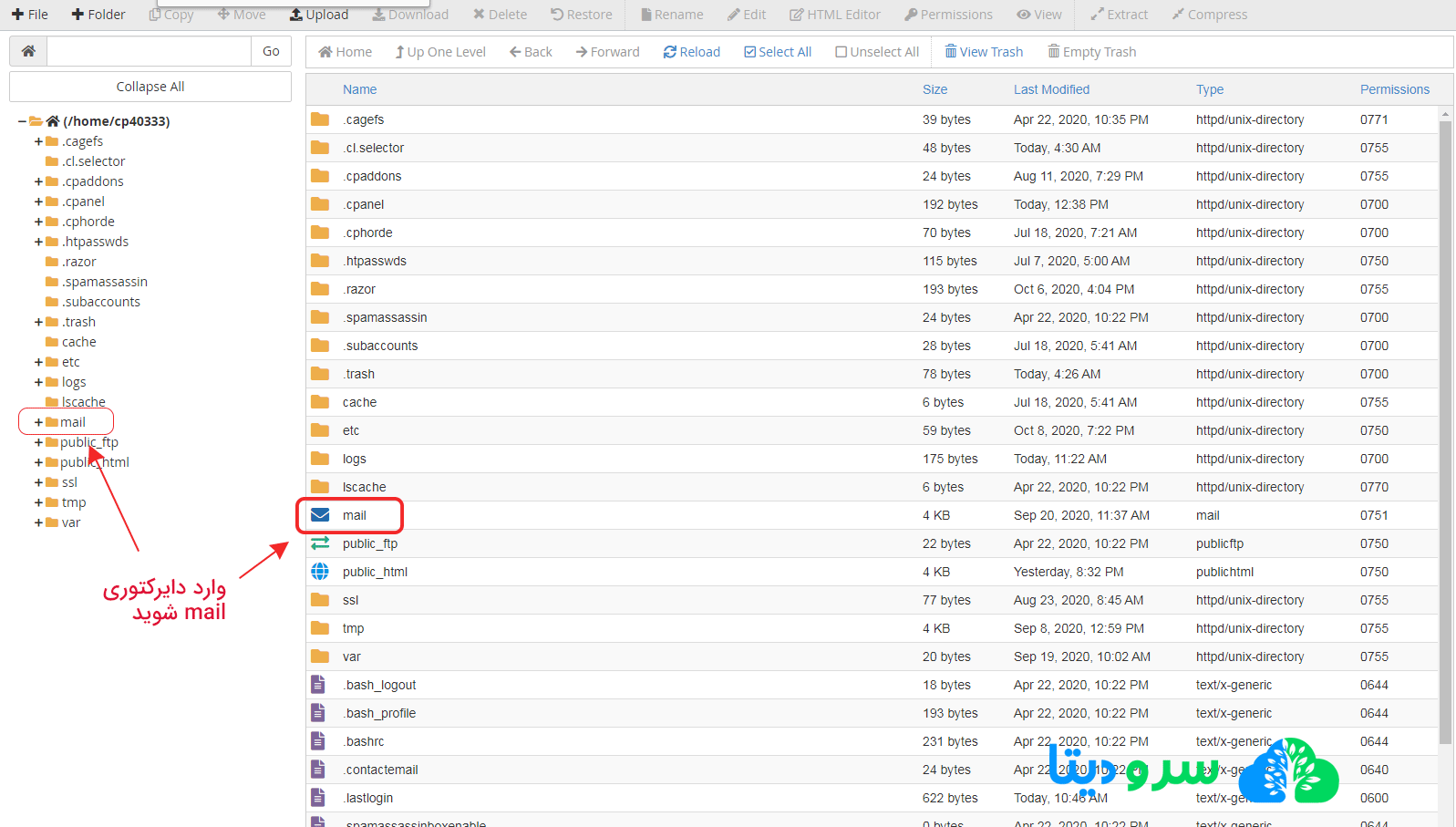Click the Go button

pyautogui.click(x=271, y=51)
